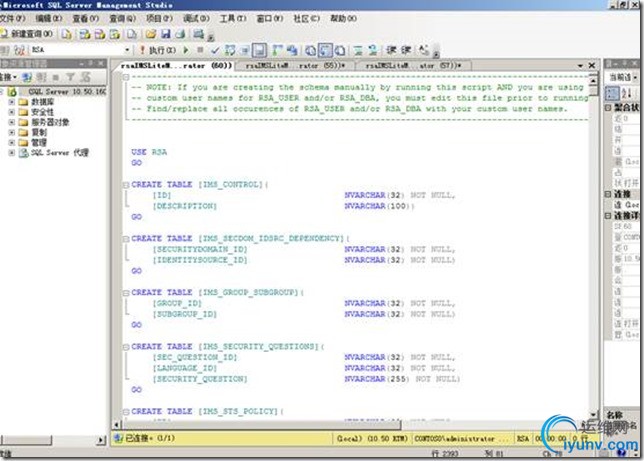Expand the 管理 folder node
Screen dimensions: 644x461
(x=12, y=143)
